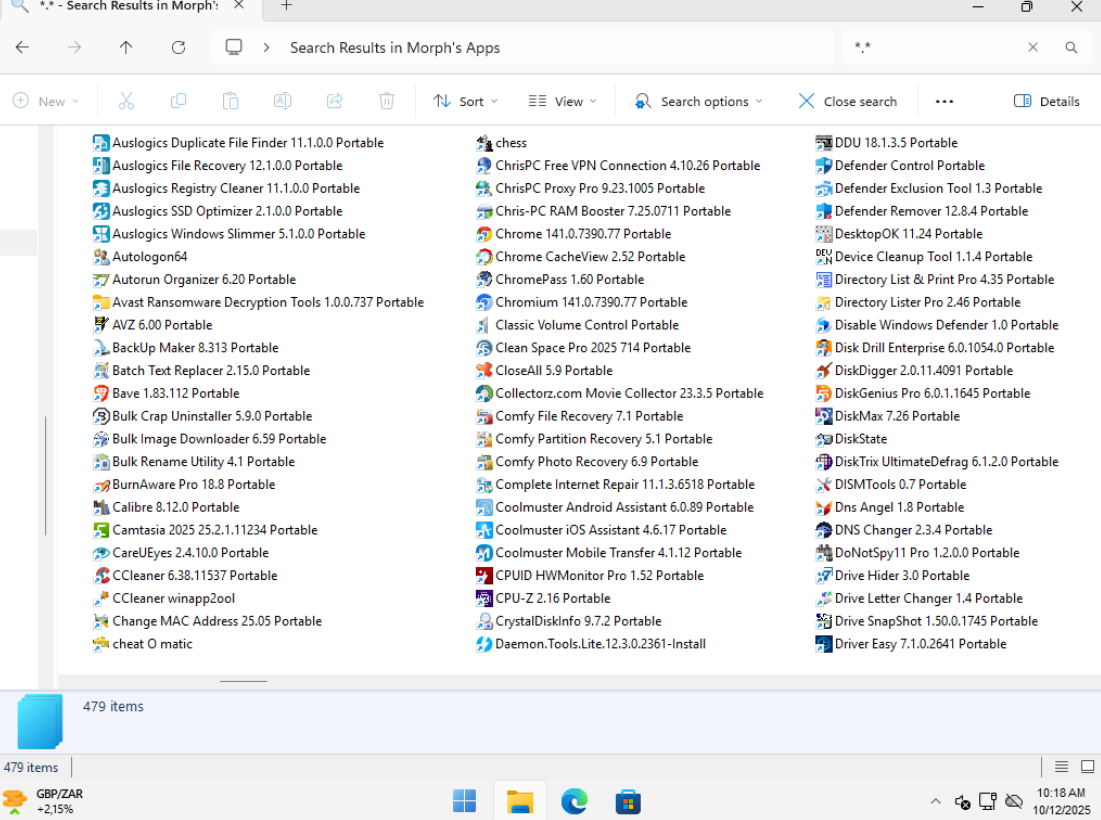Open Microsoft Edge from the taskbar
The width and height of the screenshot is (1101, 820).
coord(574,801)
